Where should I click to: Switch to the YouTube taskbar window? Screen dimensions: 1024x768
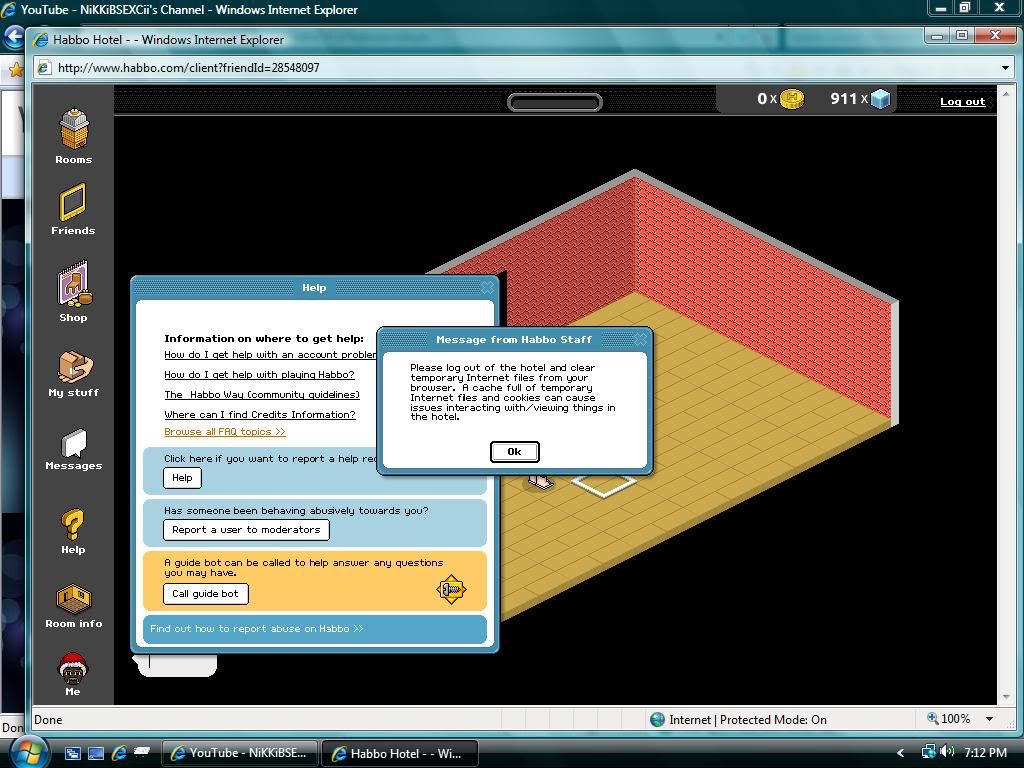click(x=240, y=753)
